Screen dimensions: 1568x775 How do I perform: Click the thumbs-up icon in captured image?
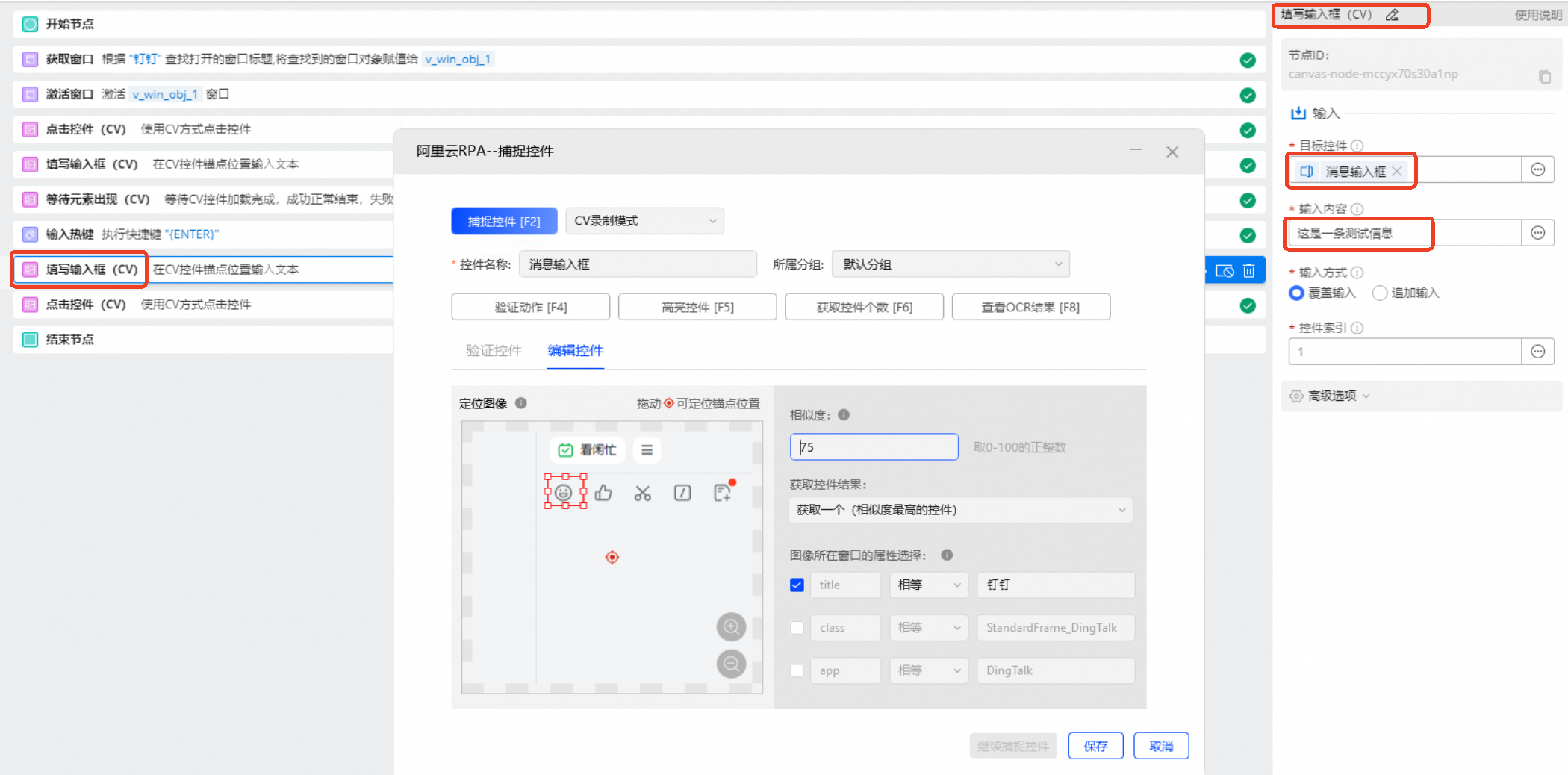pyautogui.click(x=603, y=493)
